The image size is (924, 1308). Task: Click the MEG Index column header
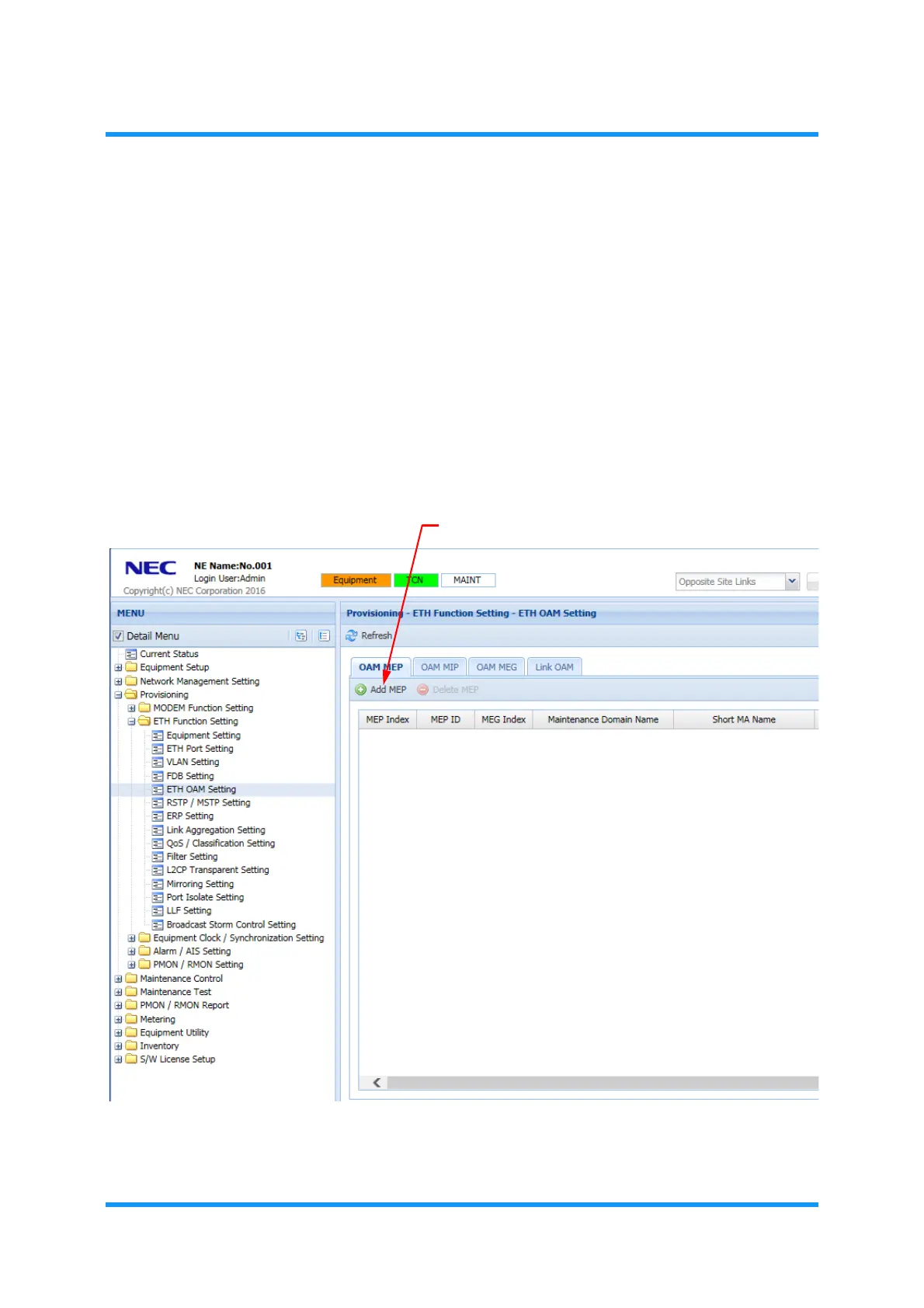click(503, 720)
